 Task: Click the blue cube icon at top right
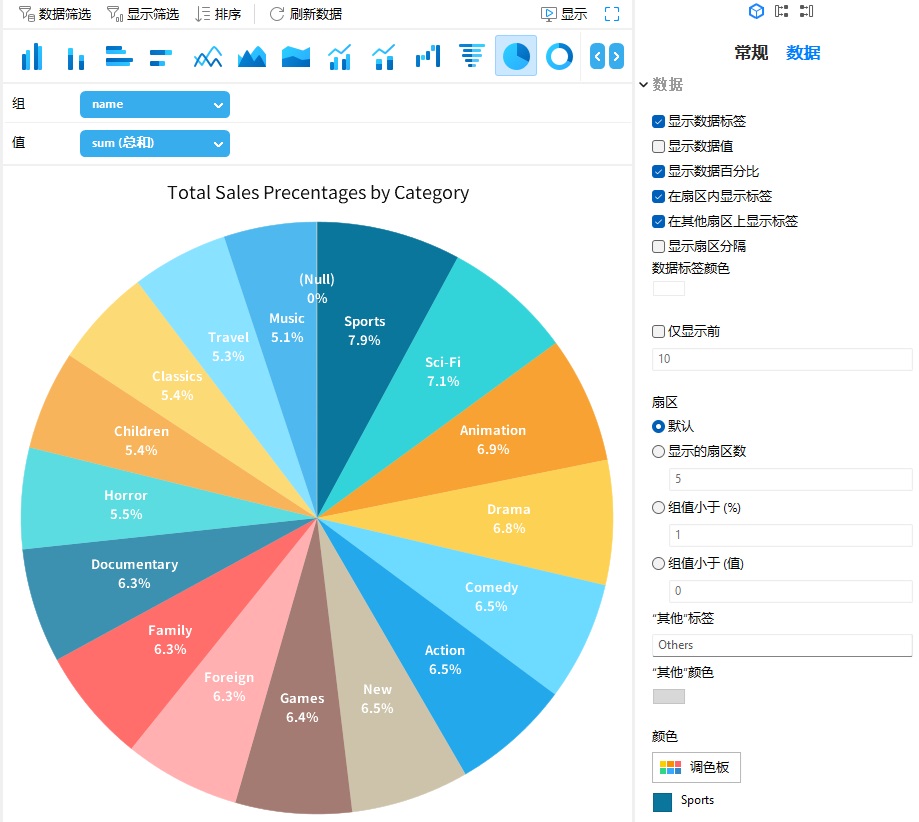pyautogui.click(x=755, y=12)
